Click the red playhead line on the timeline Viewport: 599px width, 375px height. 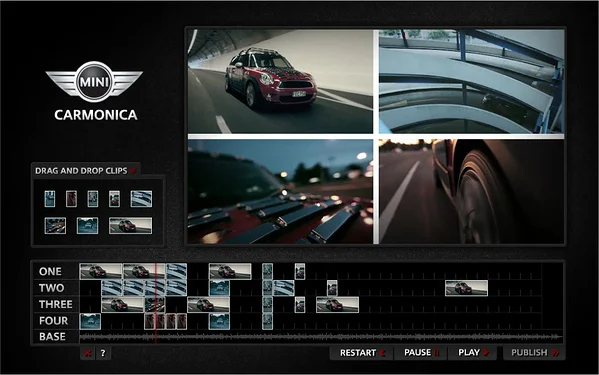[x=156, y=304]
